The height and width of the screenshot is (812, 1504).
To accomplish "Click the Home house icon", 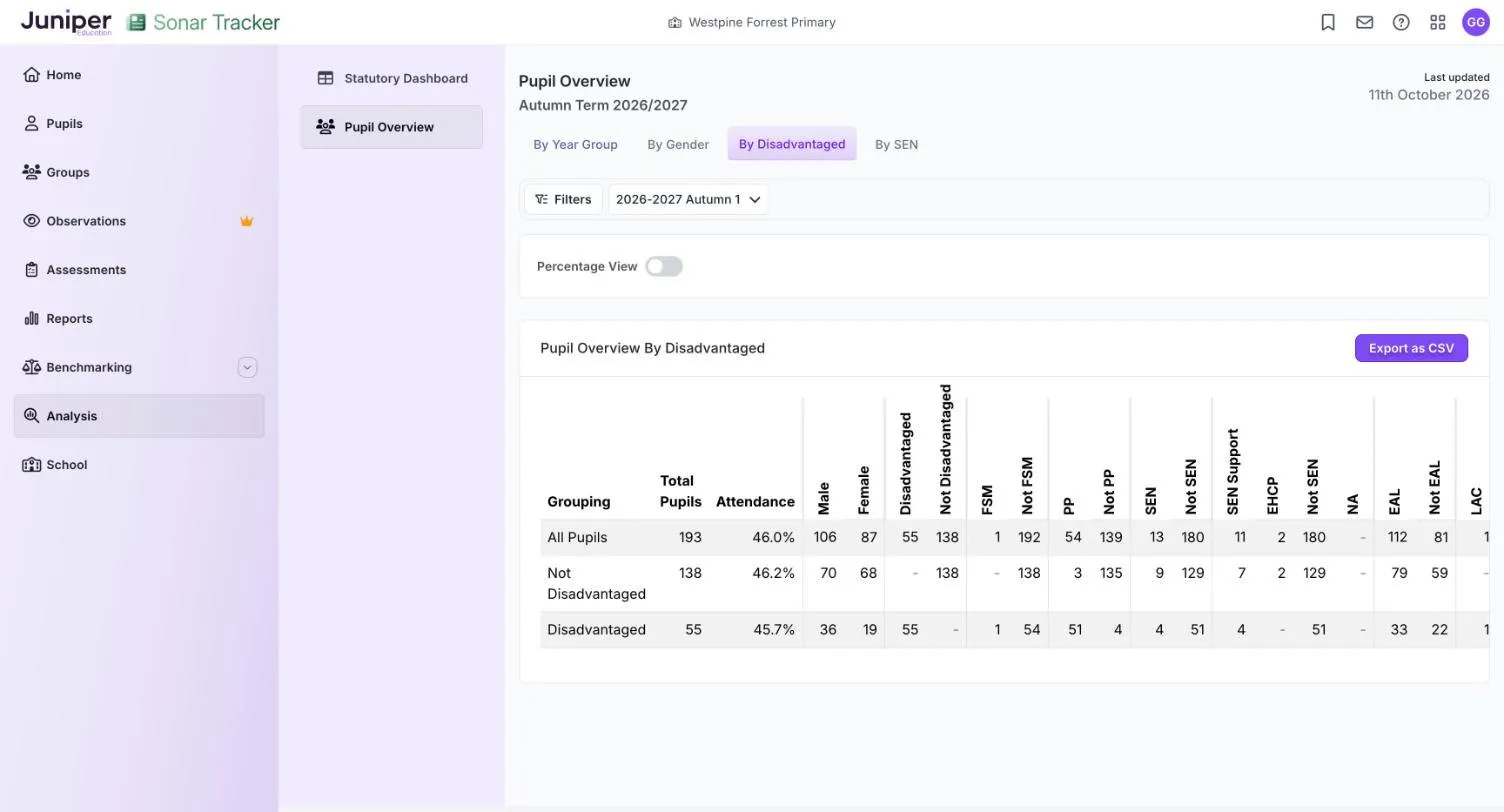I will pyautogui.click(x=31, y=75).
